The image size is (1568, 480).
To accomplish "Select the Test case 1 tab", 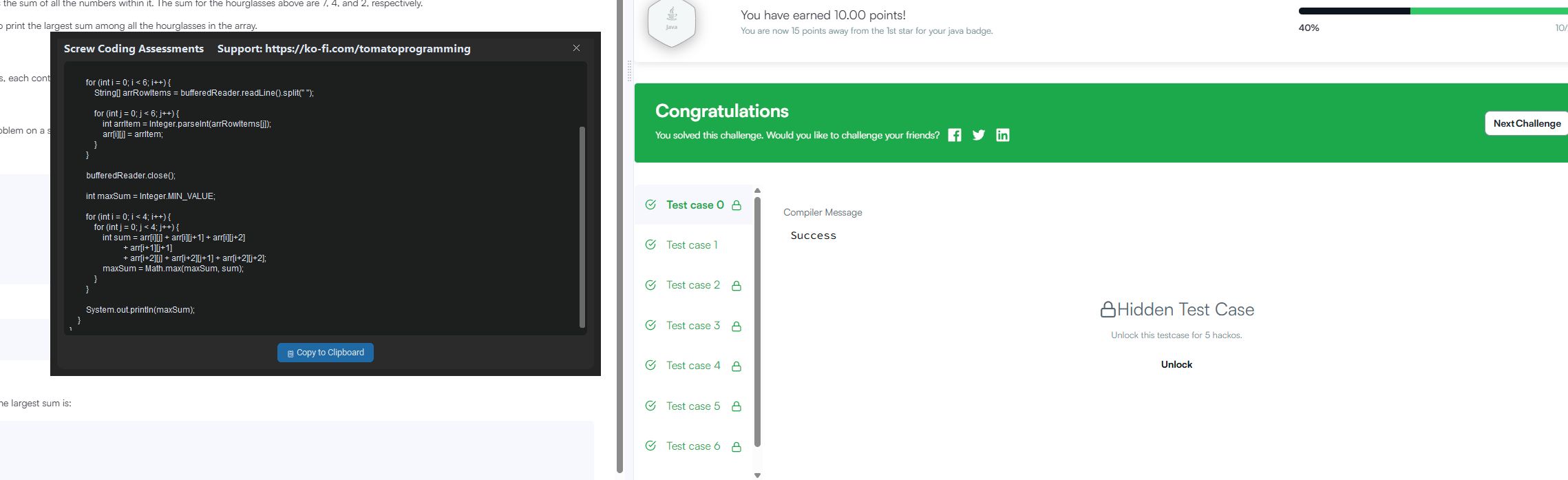I will pos(691,245).
